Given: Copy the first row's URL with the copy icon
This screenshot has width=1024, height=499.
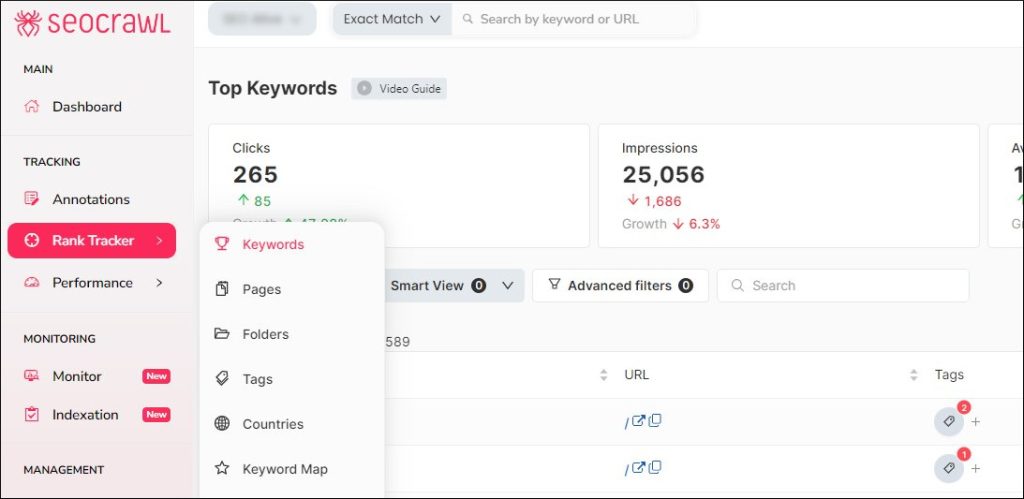Looking at the screenshot, I should tap(654, 420).
